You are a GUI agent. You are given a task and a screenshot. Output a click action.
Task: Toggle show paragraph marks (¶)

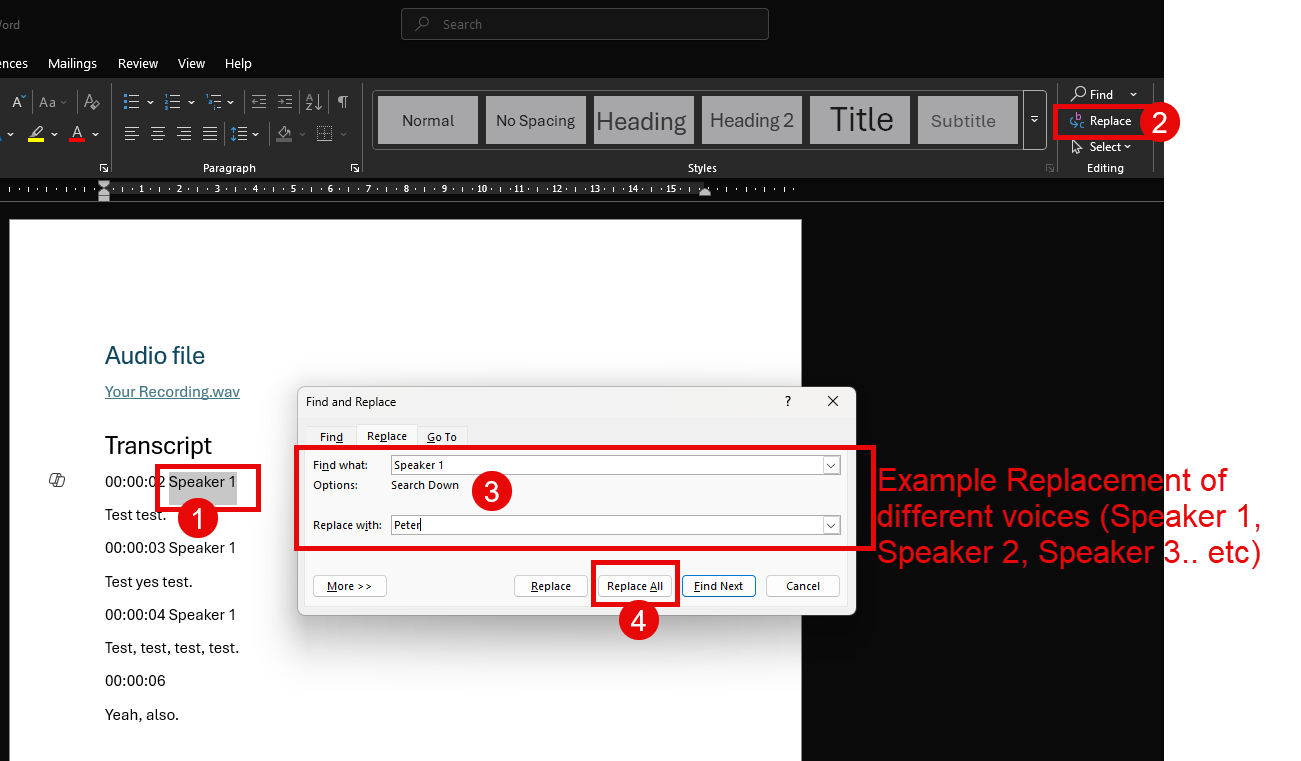(343, 102)
